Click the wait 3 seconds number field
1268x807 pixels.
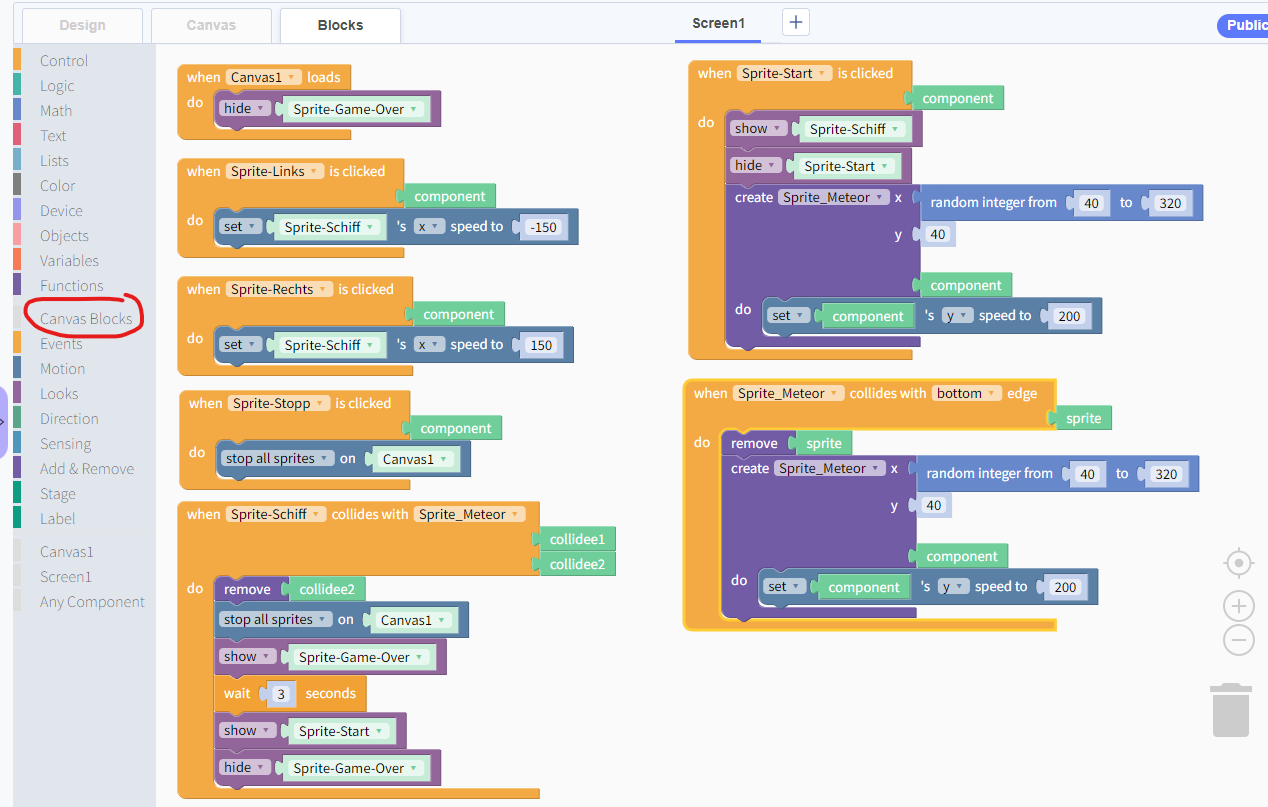pos(282,693)
